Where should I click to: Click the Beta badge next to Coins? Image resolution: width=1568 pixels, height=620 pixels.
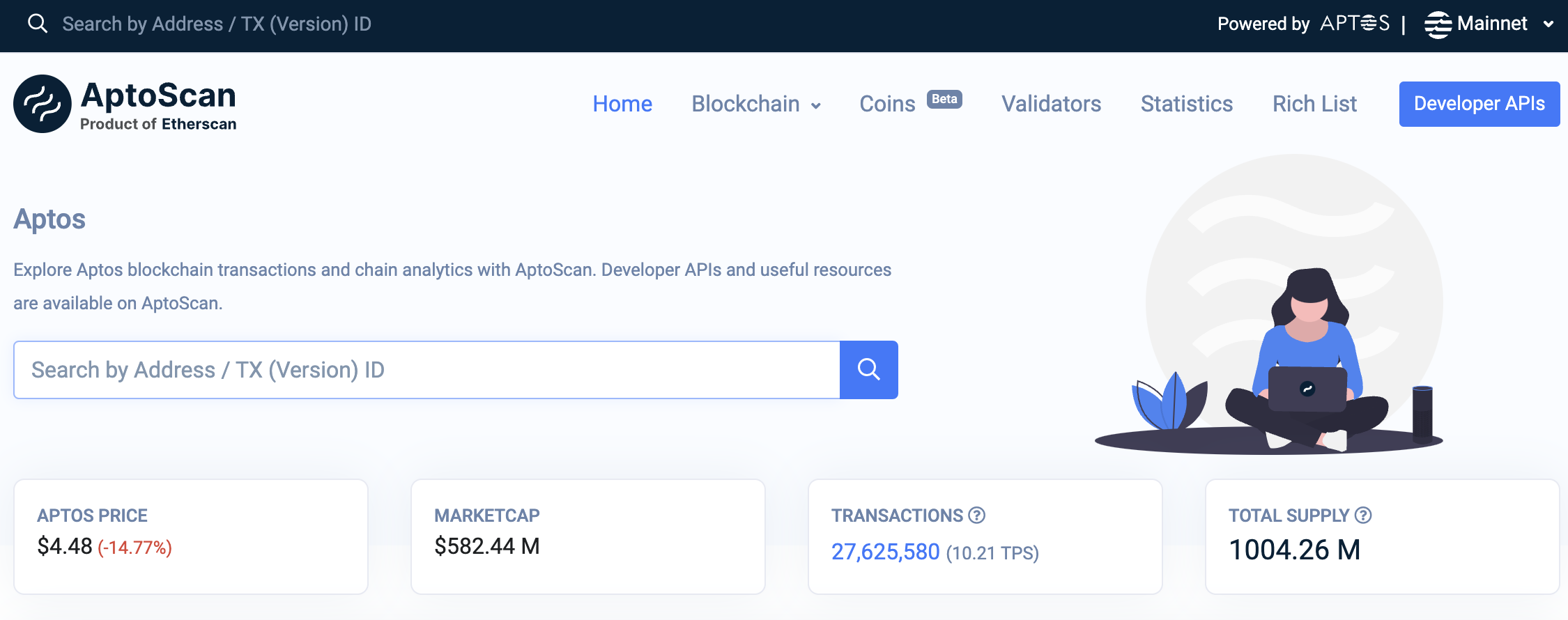click(x=944, y=99)
